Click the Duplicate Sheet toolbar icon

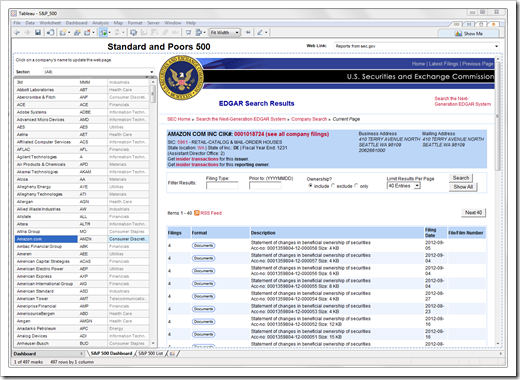77,32
